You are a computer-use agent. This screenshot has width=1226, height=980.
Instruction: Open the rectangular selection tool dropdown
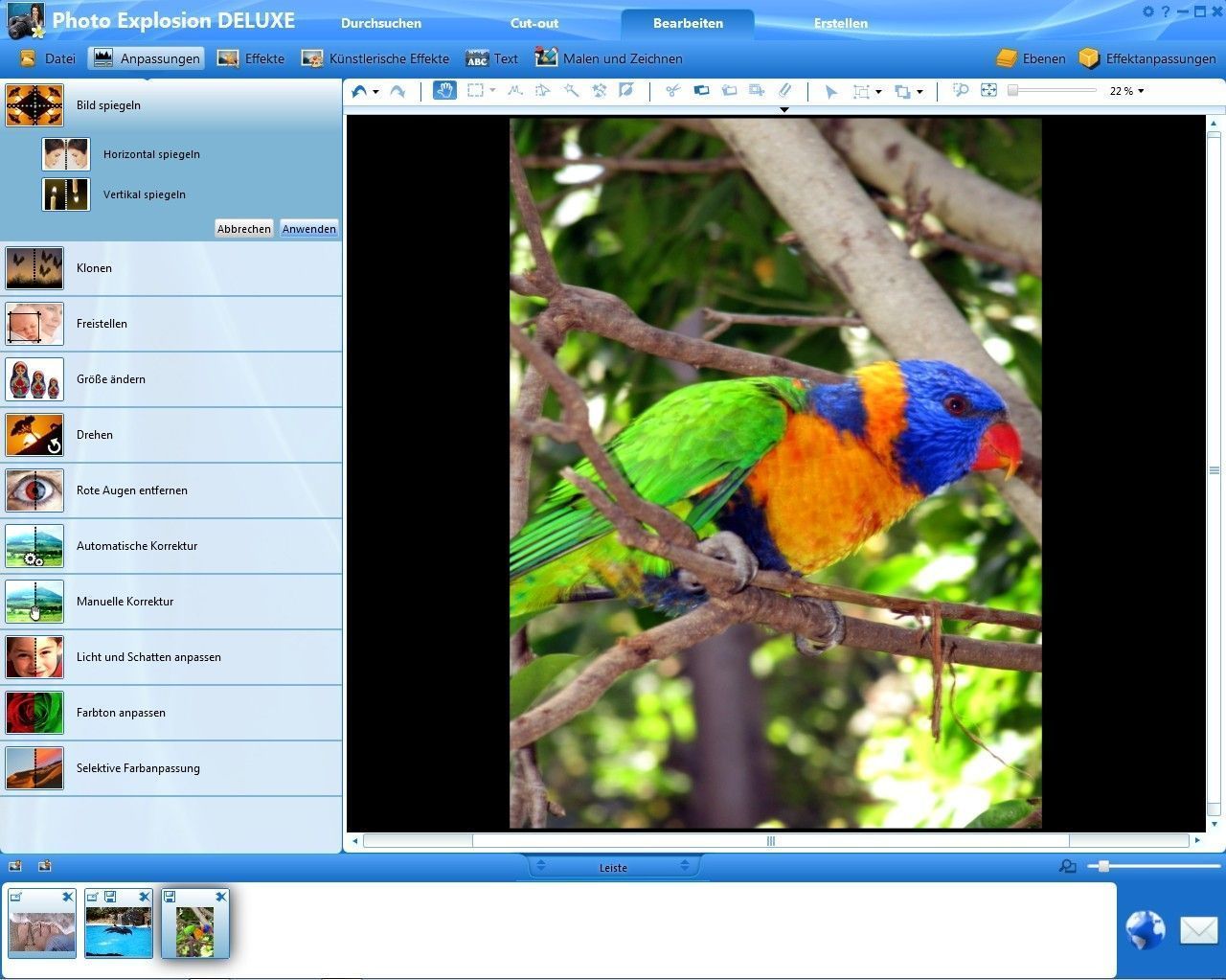492,91
